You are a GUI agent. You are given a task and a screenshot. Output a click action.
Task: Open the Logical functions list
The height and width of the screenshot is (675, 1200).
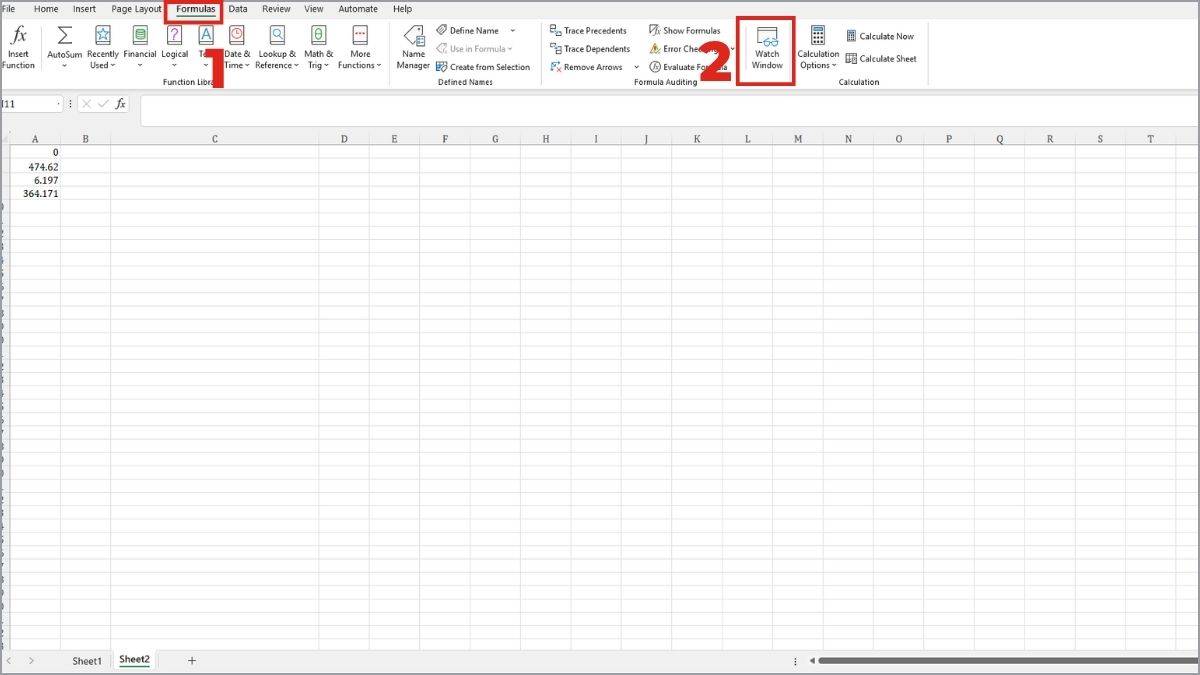(x=175, y=48)
